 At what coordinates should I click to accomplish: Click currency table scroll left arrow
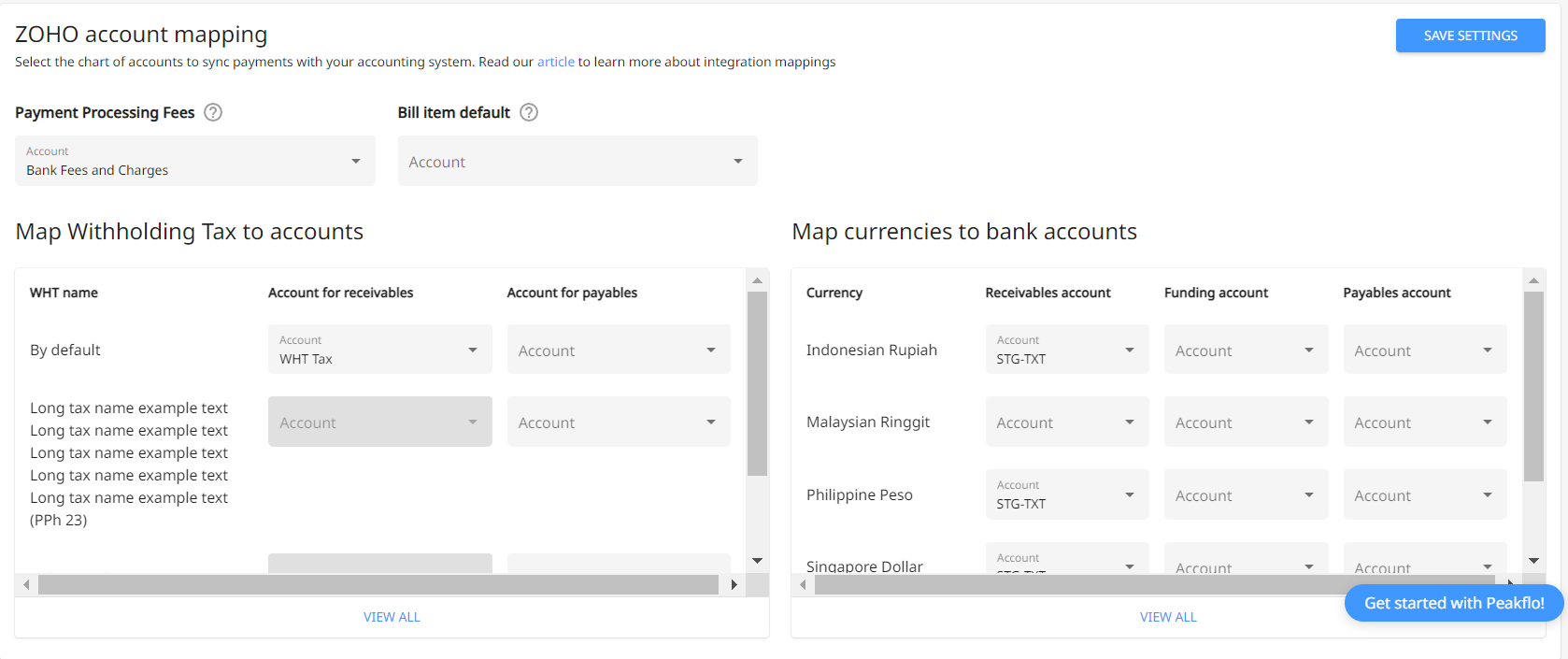[x=803, y=585]
